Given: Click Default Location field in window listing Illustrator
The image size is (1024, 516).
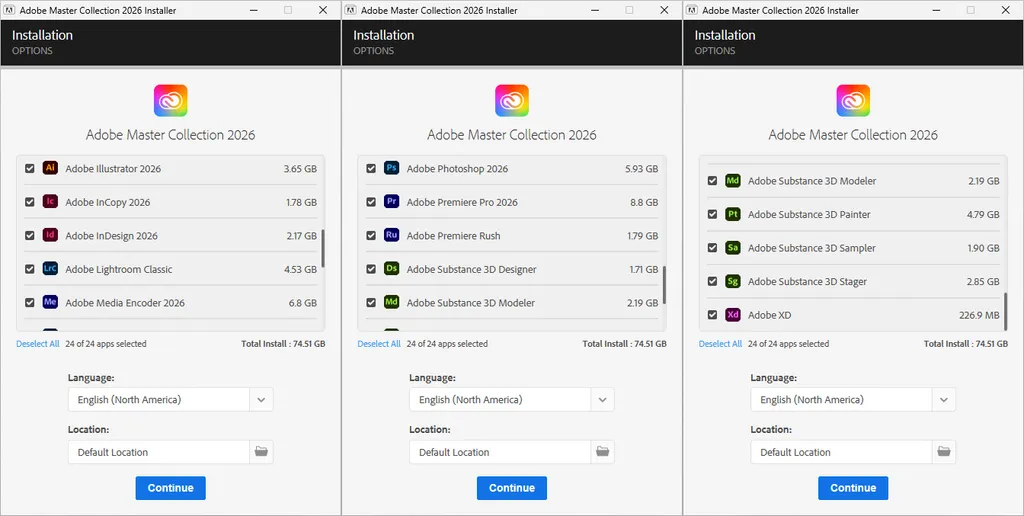Looking at the screenshot, I should (x=159, y=452).
